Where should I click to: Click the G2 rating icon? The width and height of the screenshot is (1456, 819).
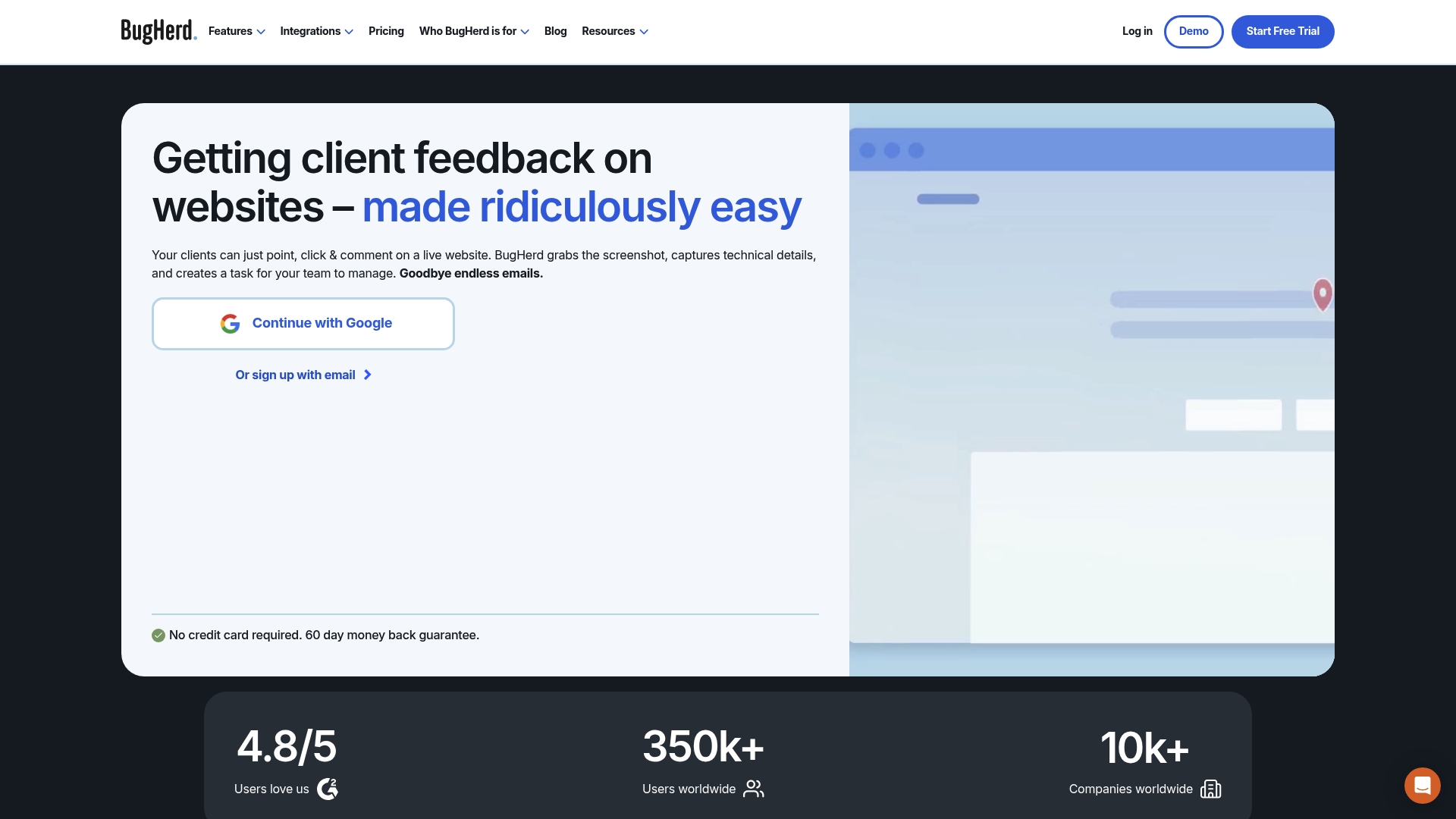tap(328, 789)
